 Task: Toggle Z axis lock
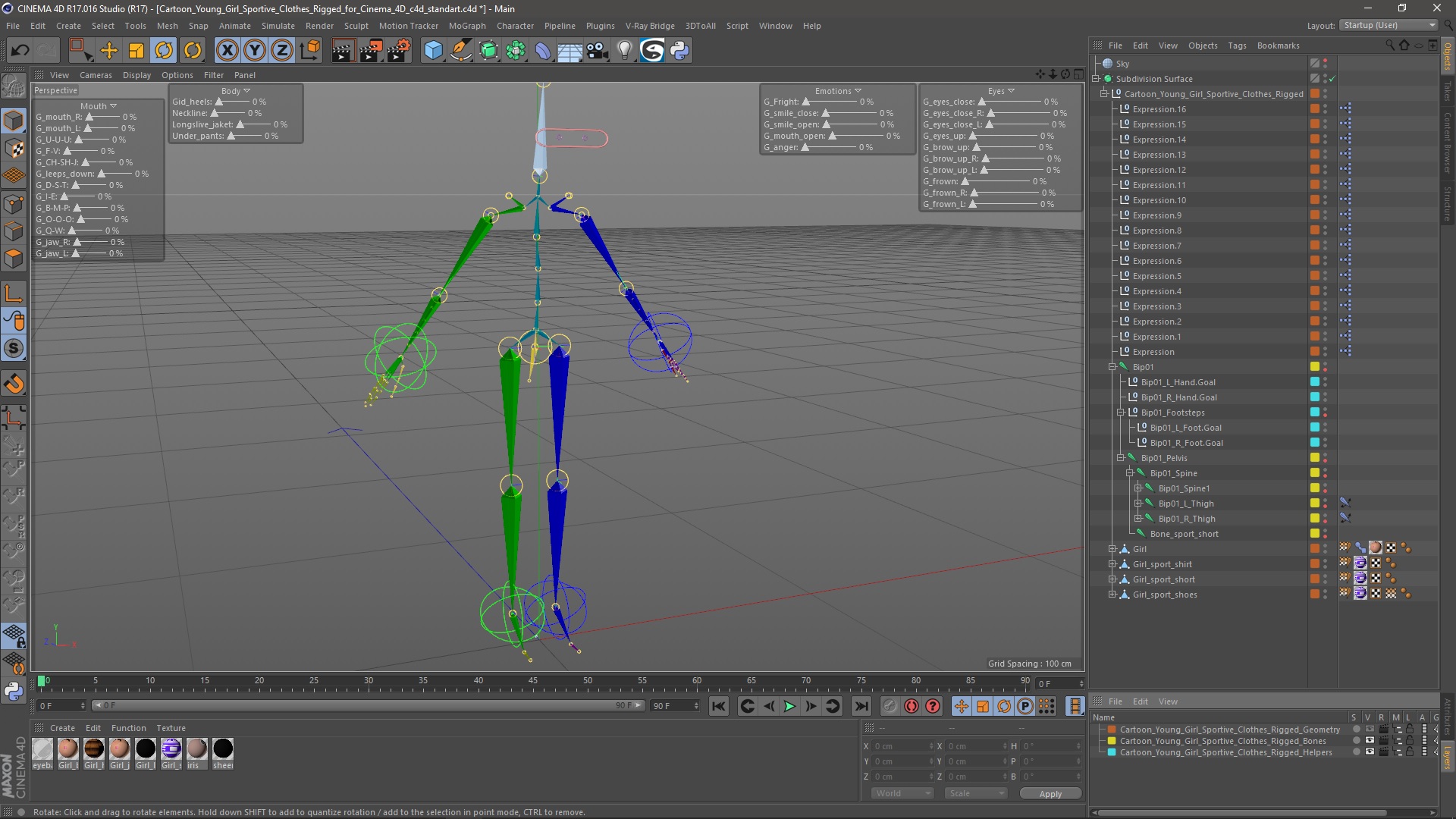pyautogui.click(x=282, y=51)
